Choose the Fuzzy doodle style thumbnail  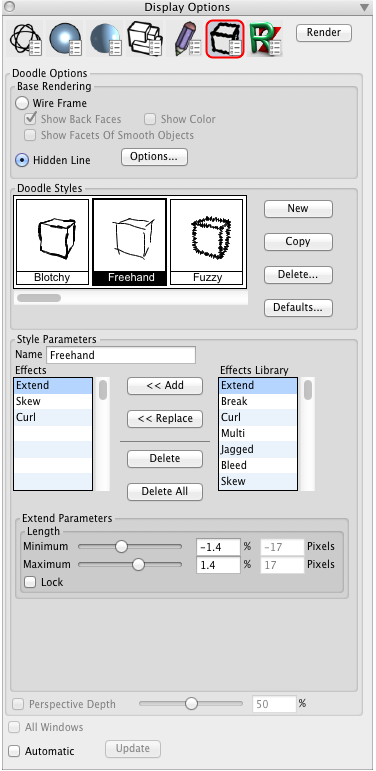207,241
